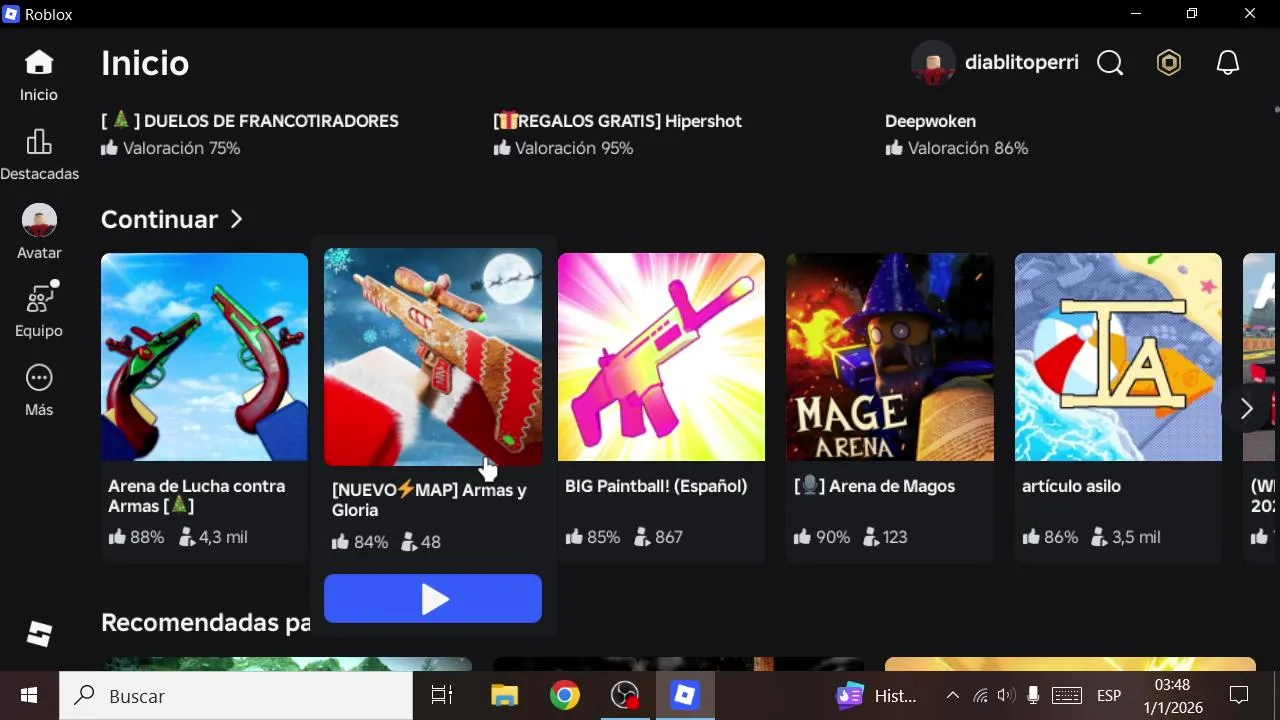Open the Deepwoken game title
Viewport: 1280px width, 720px height.
pos(930,121)
